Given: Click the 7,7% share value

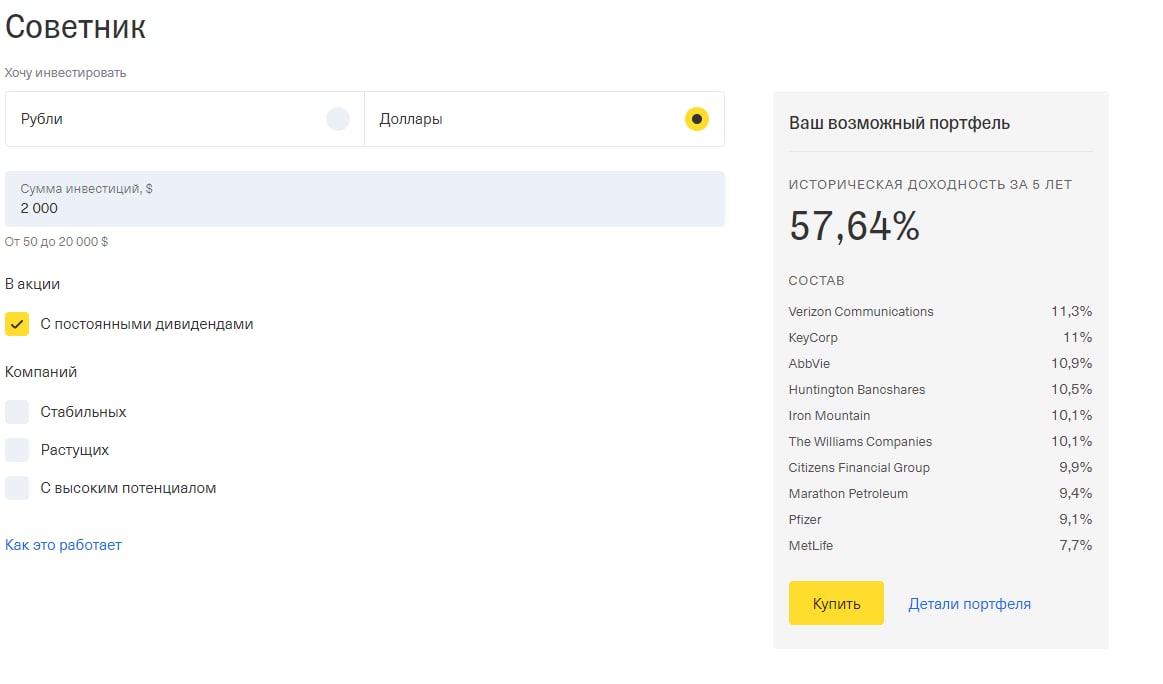Looking at the screenshot, I should click(1075, 545).
